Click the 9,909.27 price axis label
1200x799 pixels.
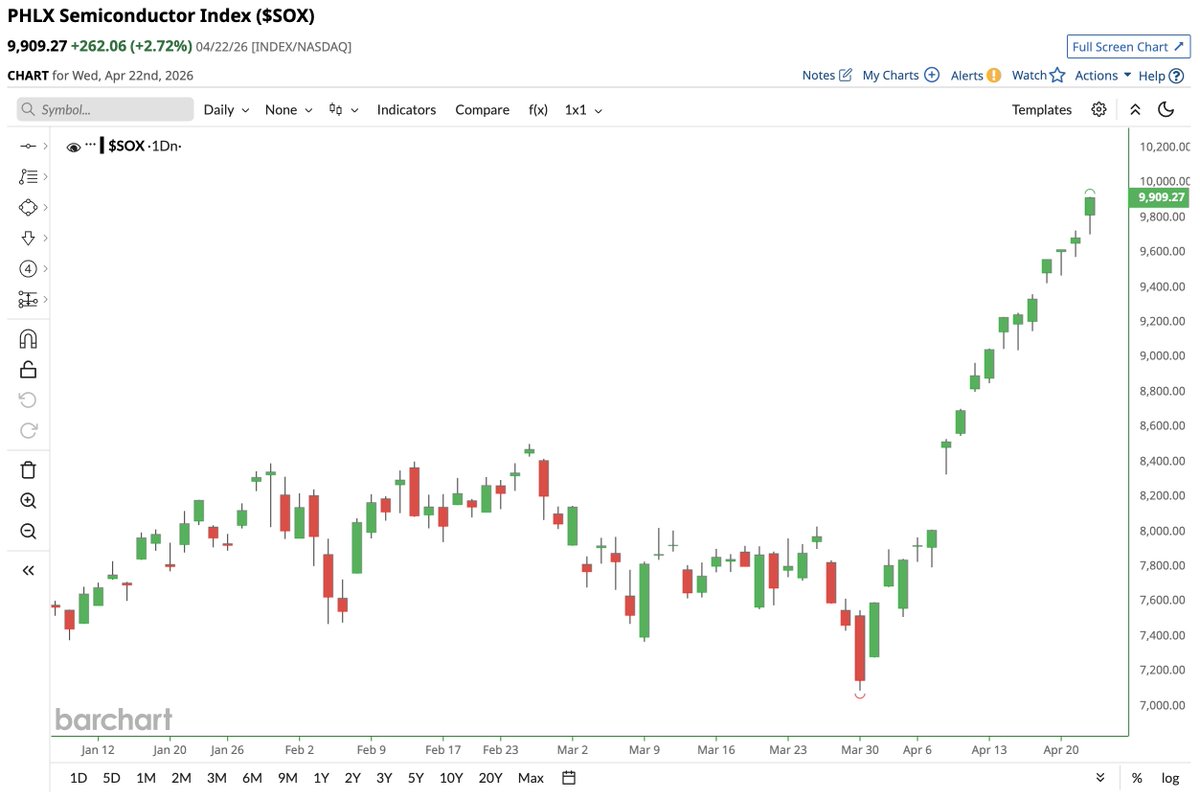point(1160,198)
